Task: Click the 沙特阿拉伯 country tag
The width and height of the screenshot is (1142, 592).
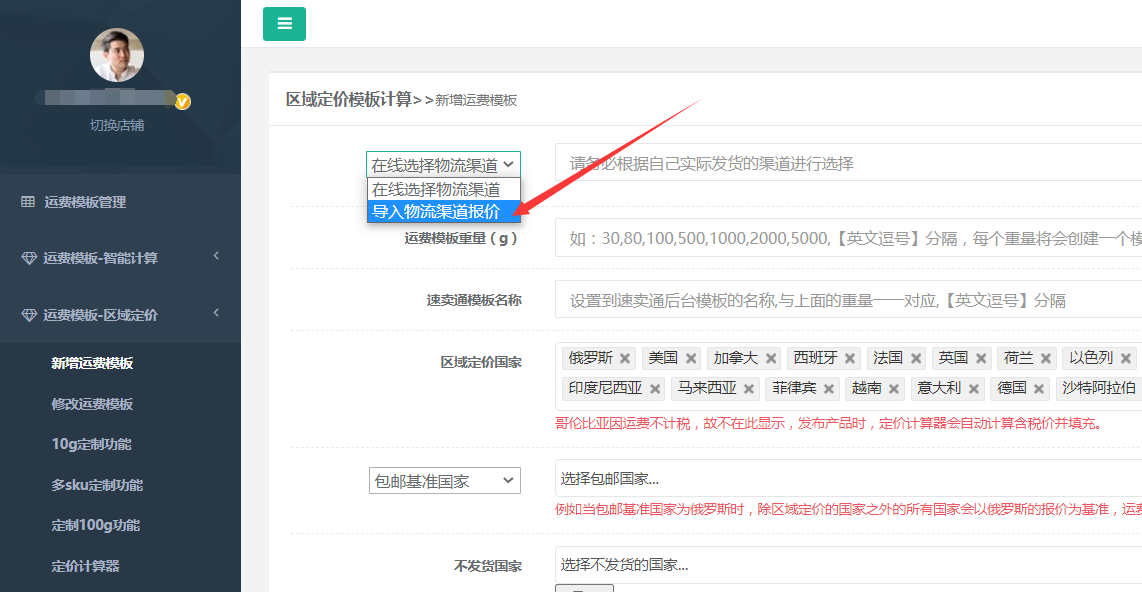Action: click(1098, 388)
